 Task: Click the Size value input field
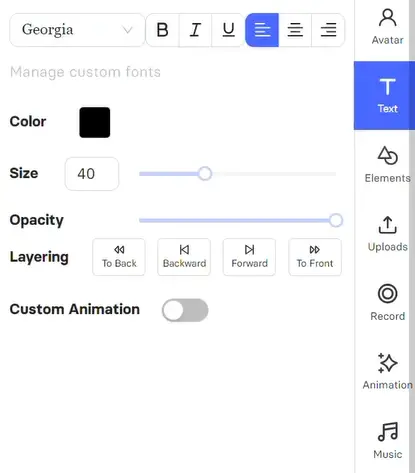point(92,174)
